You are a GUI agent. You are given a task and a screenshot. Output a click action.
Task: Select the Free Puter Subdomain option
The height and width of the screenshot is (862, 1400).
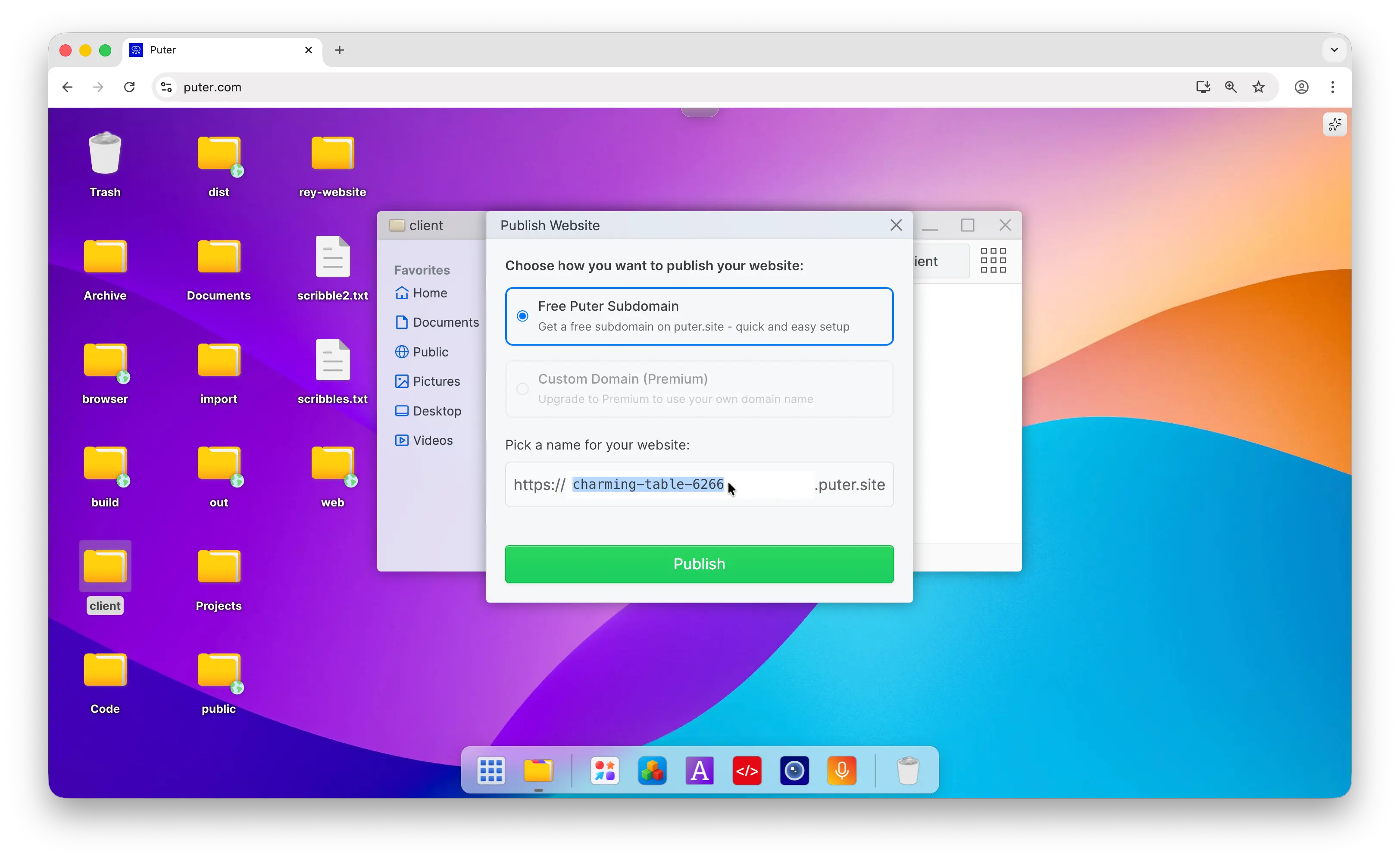(522, 315)
